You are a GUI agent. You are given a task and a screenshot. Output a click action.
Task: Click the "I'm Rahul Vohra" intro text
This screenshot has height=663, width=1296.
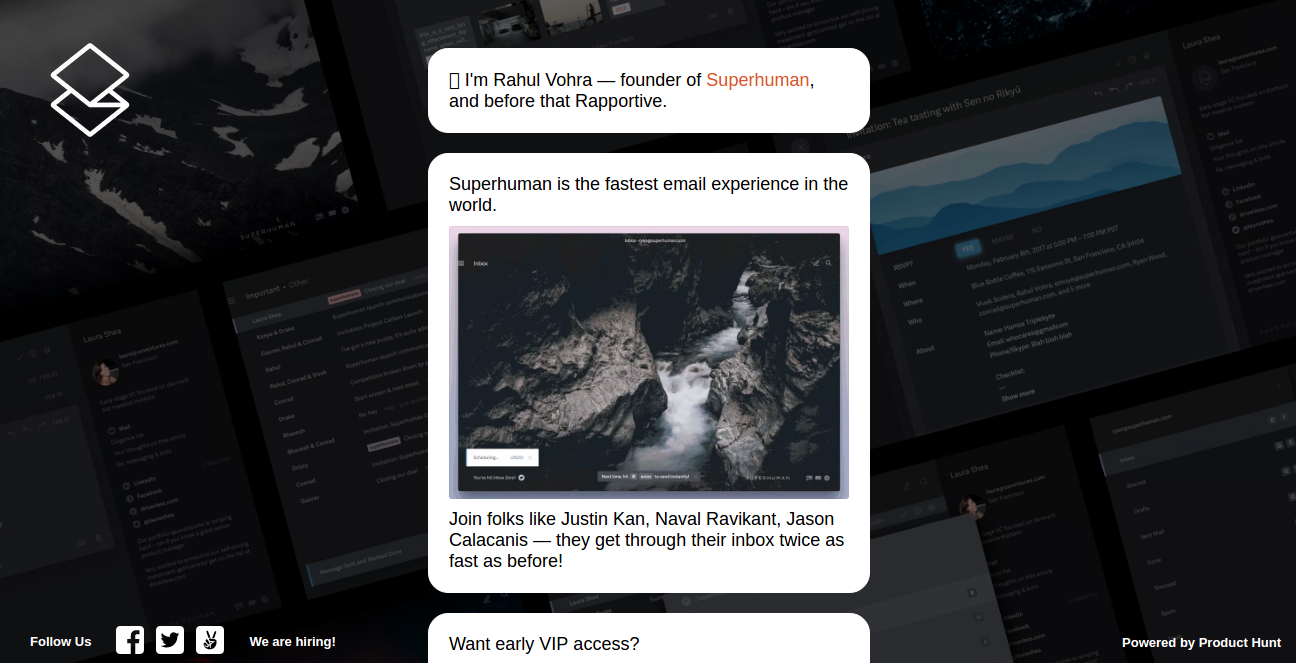(632, 90)
